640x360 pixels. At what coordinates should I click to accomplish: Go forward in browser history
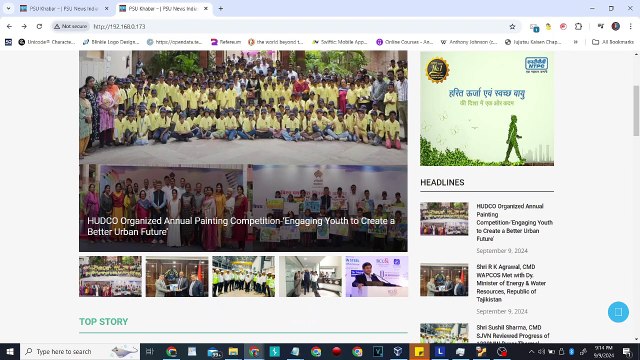[x=24, y=27]
